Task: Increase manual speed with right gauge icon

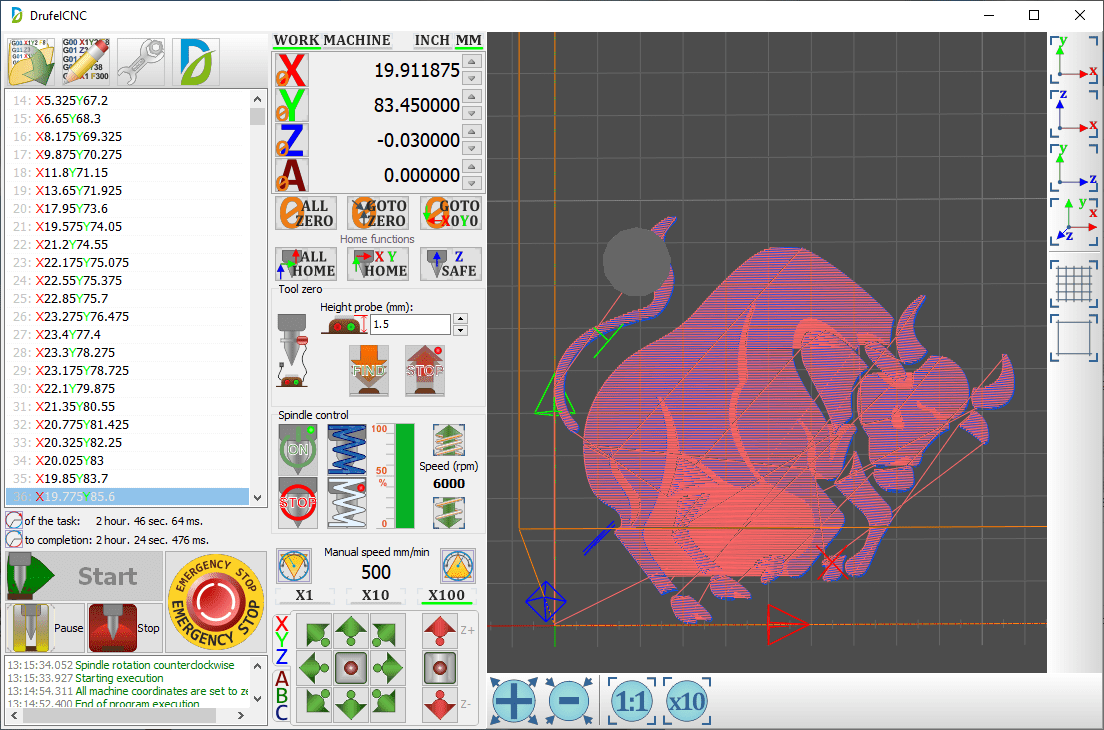Action: tap(458, 566)
